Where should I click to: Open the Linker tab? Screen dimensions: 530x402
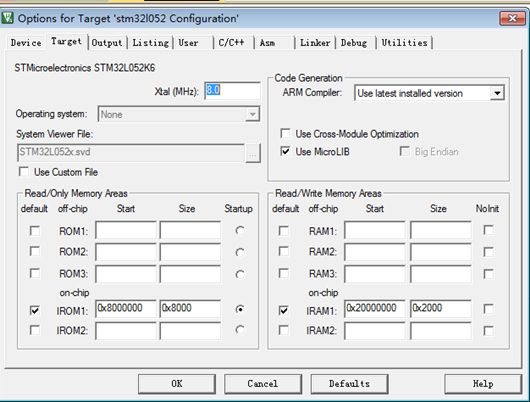click(x=315, y=43)
